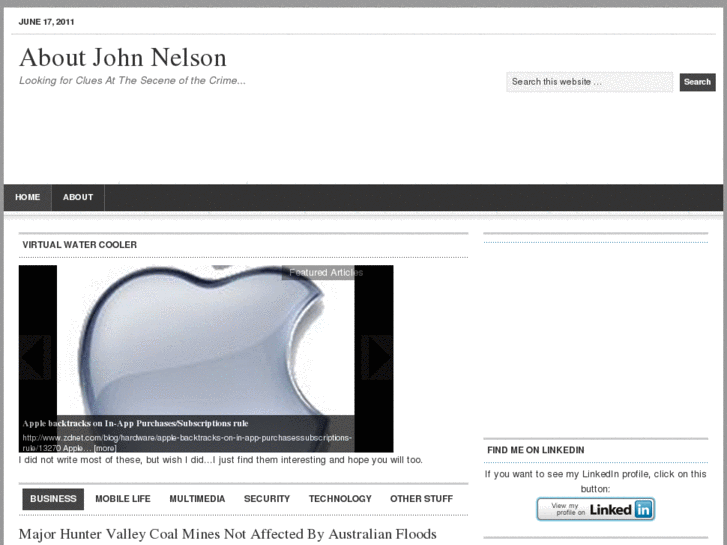The height and width of the screenshot is (545, 727).
Task: Click the Search button
Action: 697,82
